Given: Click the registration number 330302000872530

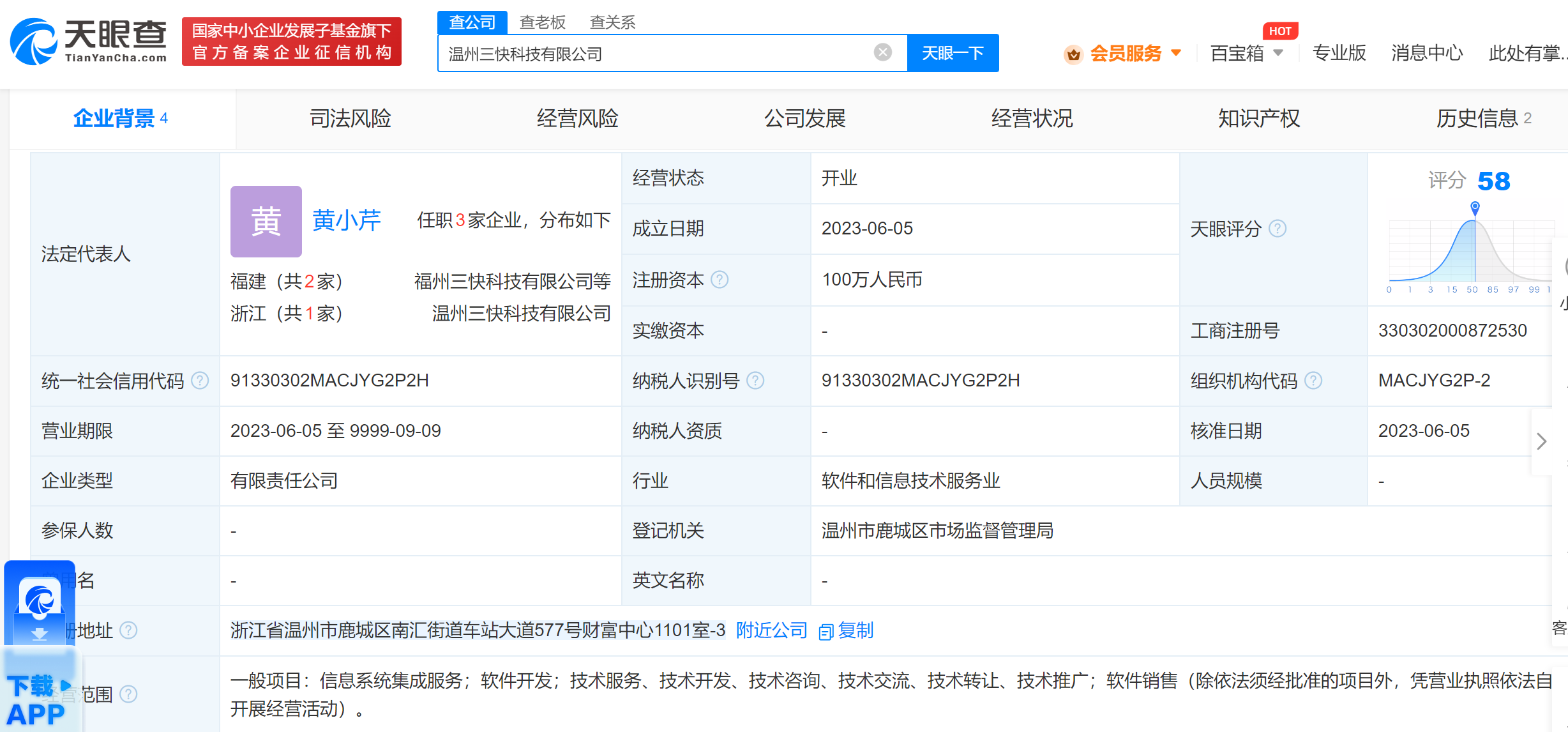Looking at the screenshot, I should pyautogui.click(x=1452, y=331).
